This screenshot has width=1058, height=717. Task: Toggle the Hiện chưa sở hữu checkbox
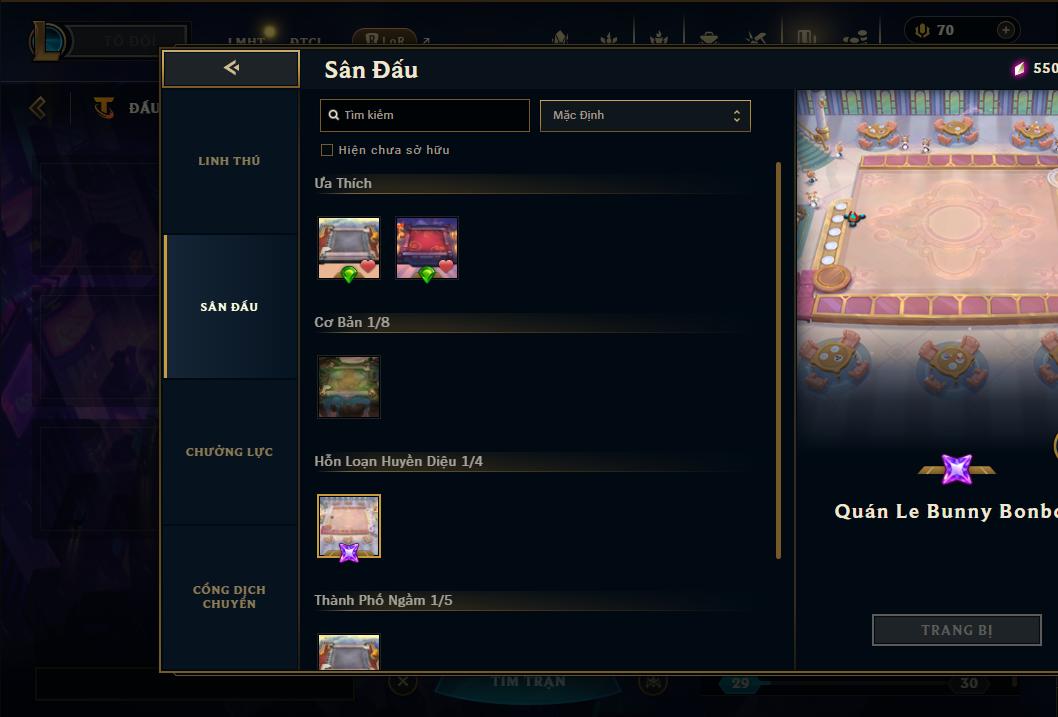click(327, 150)
